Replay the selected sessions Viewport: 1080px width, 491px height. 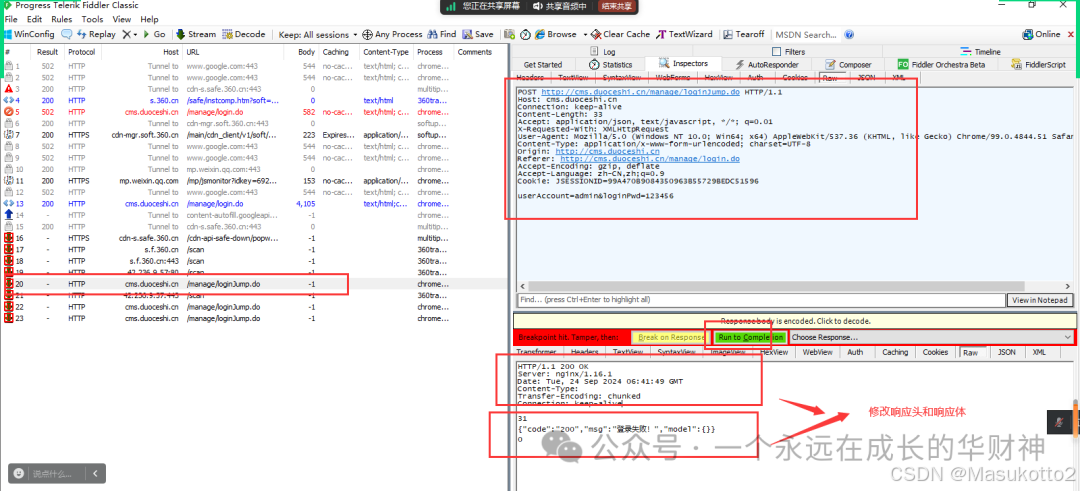click(x=96, y=34)
